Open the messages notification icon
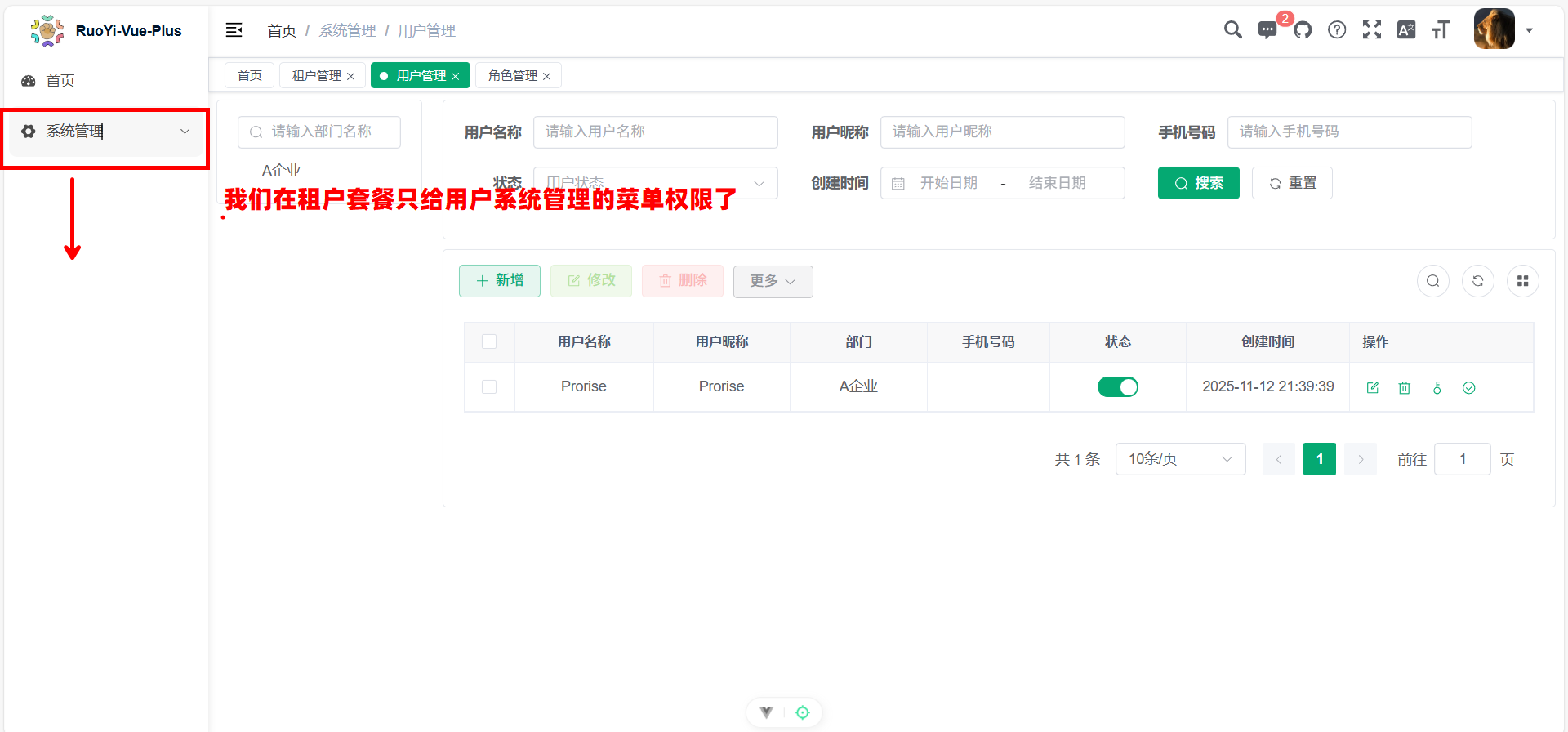The width and height of the screenshot is (1568, 732). [x=1267, y=30]
